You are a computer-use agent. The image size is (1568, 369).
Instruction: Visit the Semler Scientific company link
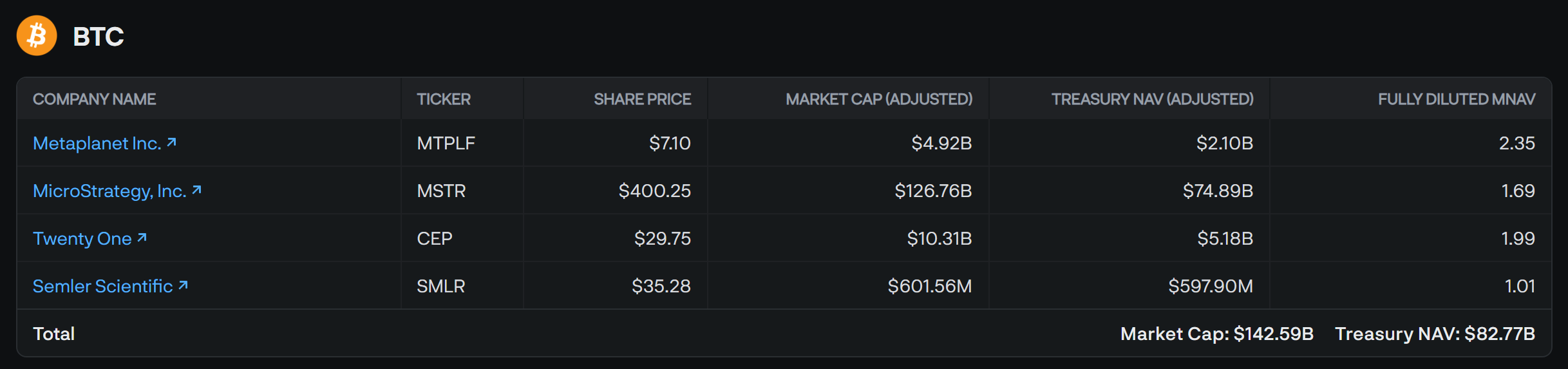[x=103, y=286]
